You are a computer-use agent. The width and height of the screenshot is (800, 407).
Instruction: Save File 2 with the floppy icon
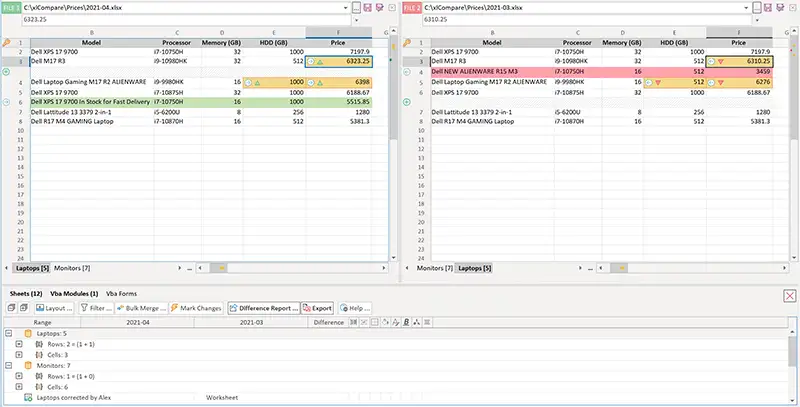[x=768, y=8]
